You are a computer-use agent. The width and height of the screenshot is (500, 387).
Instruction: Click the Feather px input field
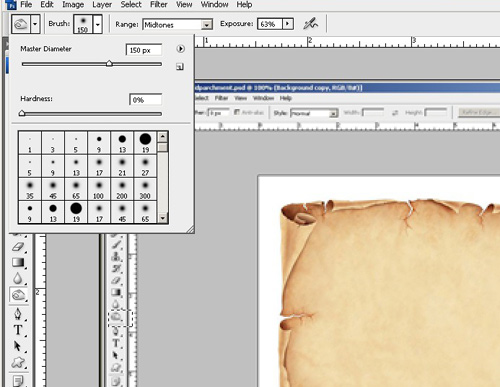[219, 113]
